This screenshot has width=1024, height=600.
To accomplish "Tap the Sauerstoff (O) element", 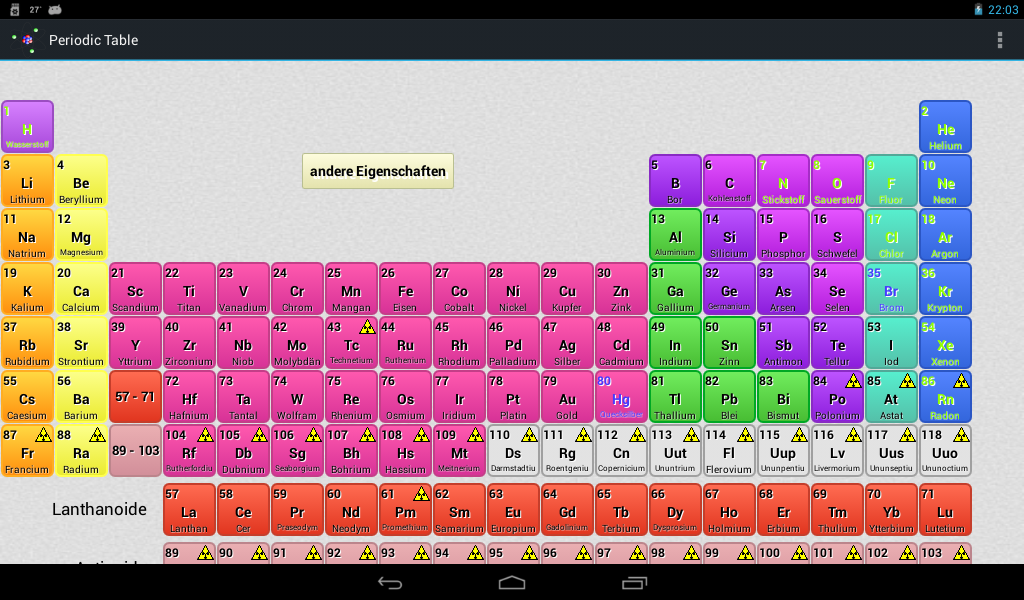I will coord(837,181).
